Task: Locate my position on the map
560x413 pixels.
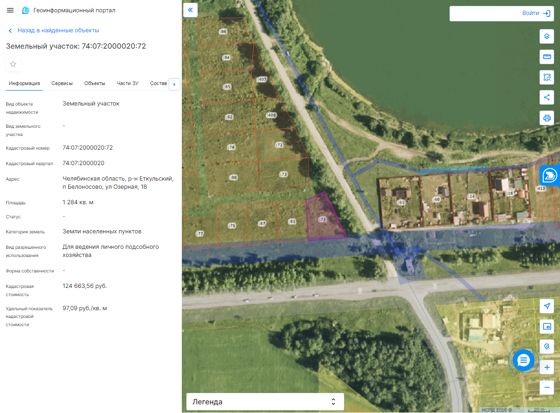Action: click(x=547, y=306)
